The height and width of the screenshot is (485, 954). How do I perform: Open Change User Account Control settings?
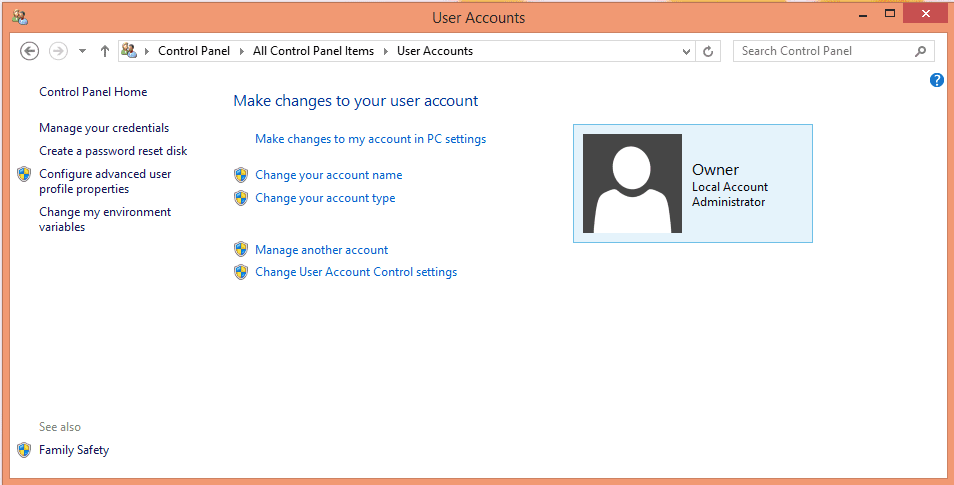coord(356,272)
